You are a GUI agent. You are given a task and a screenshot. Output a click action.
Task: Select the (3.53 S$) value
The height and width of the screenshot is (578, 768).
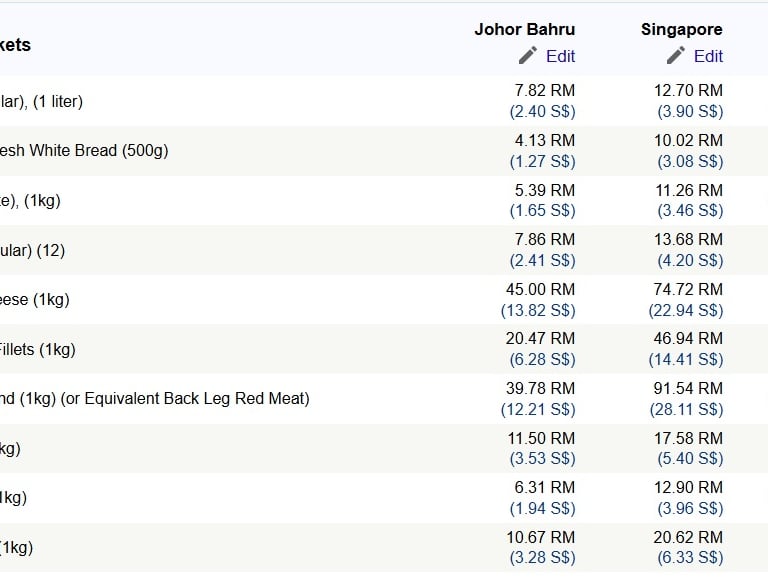[x=542, y=458]
